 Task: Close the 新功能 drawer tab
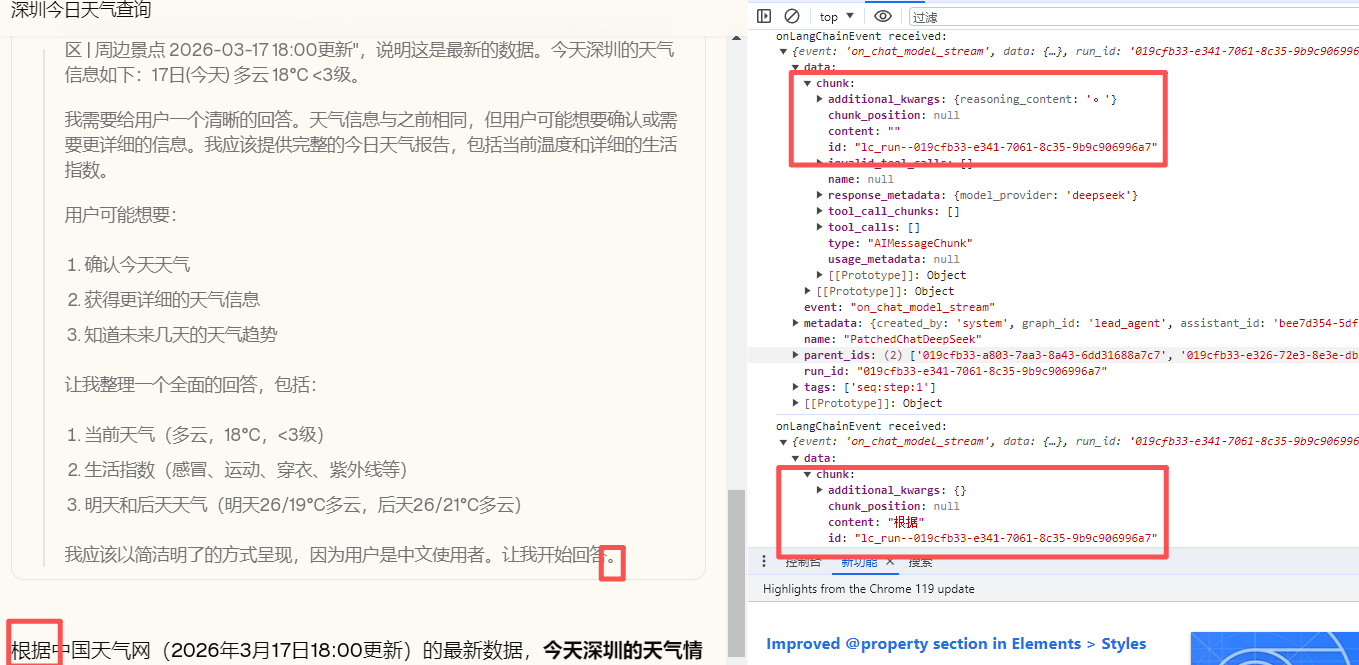[x=890, y=562]
